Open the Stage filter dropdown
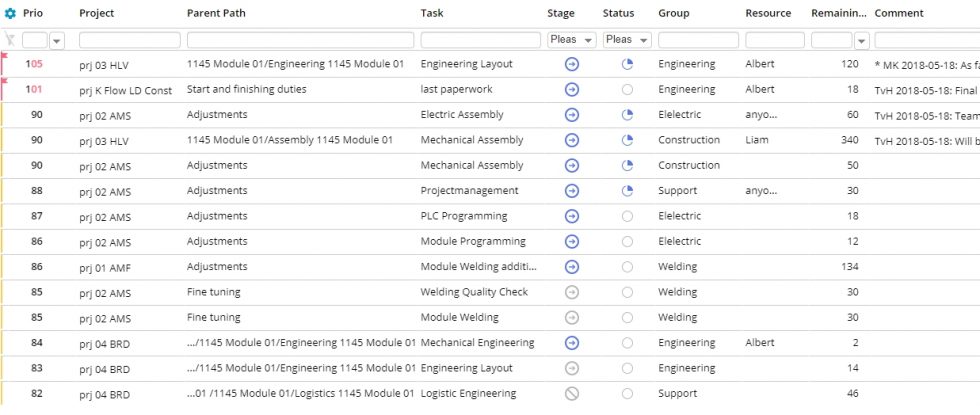 [572, 40]
